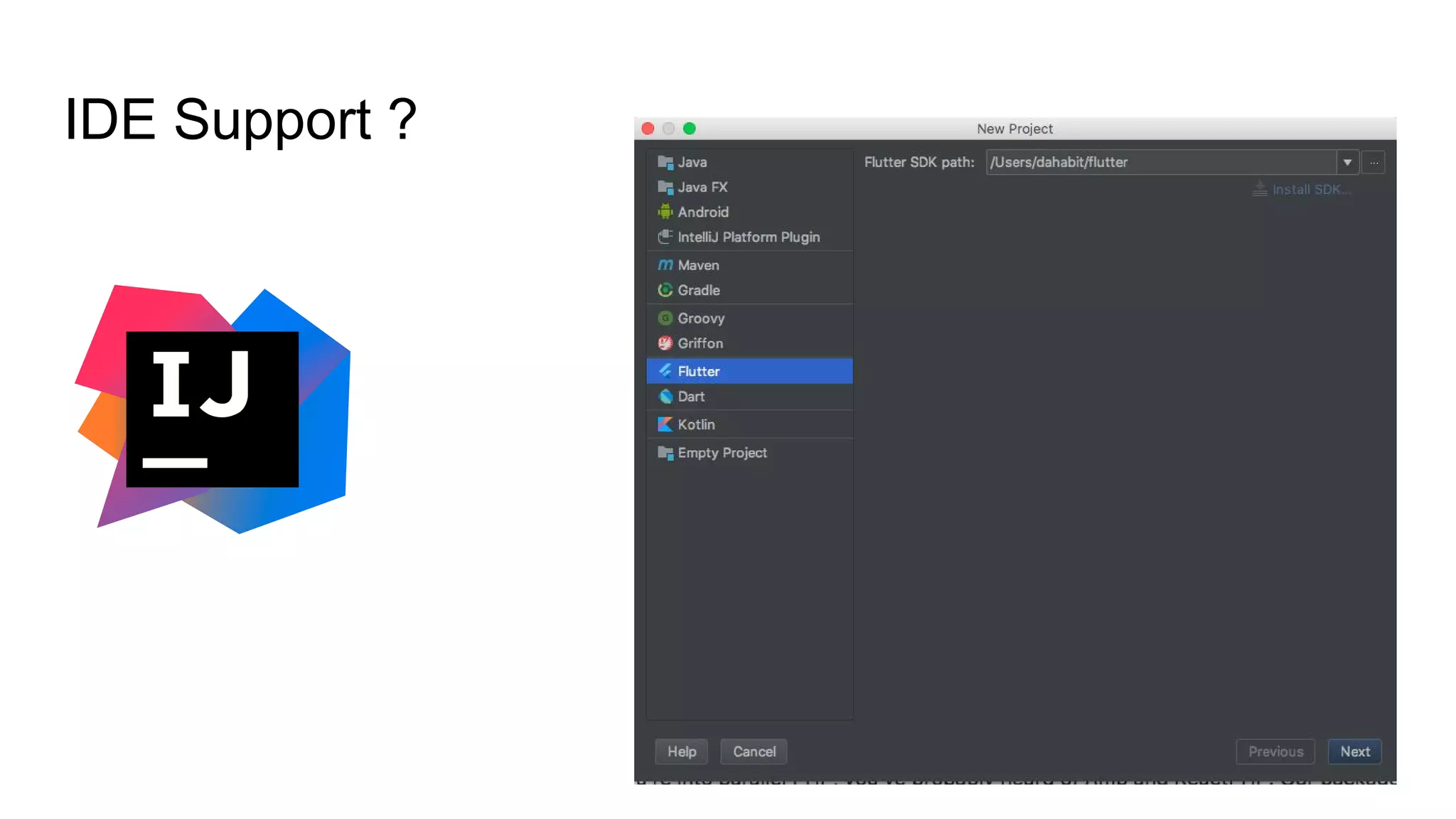
Task: Pick Groovy from the project types
Action: 749,318
